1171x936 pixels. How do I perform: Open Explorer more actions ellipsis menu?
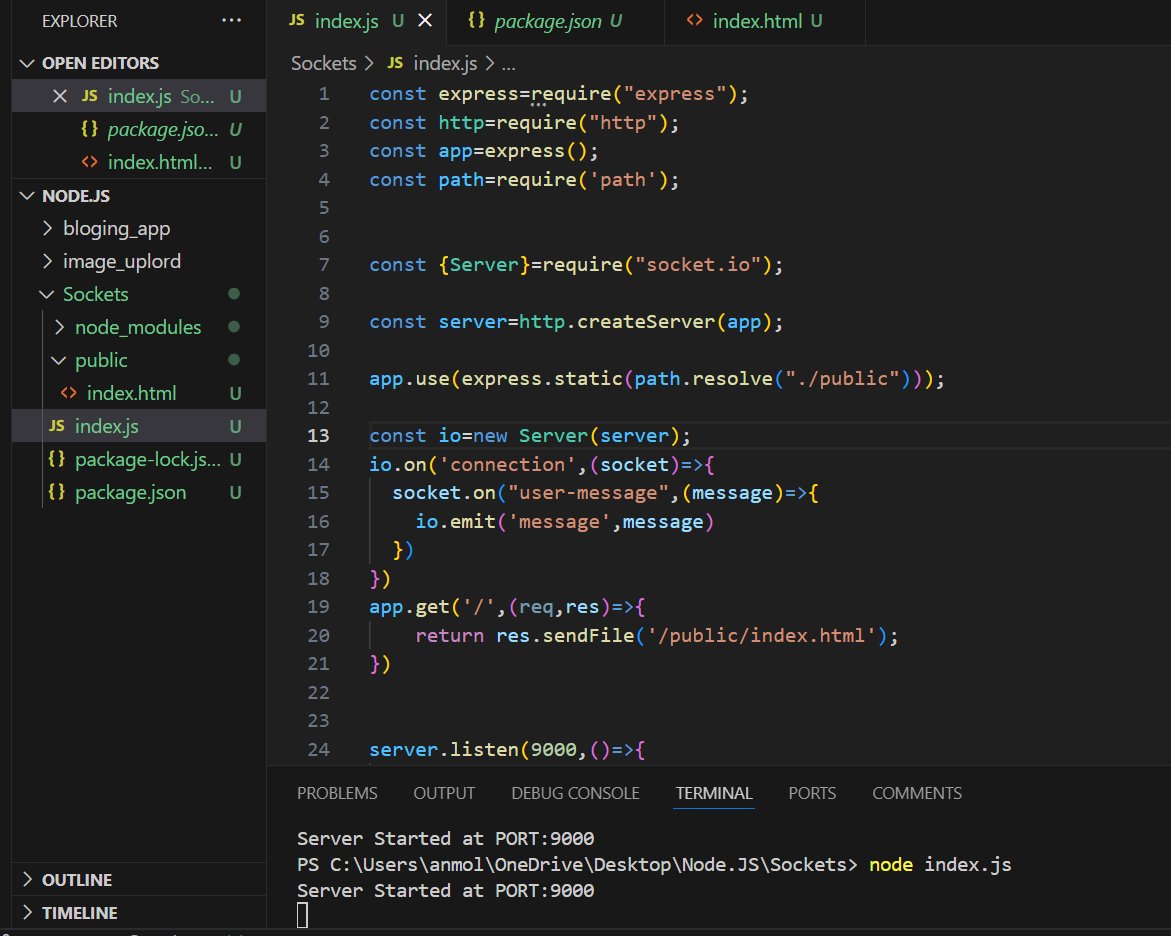coord(232,21)
